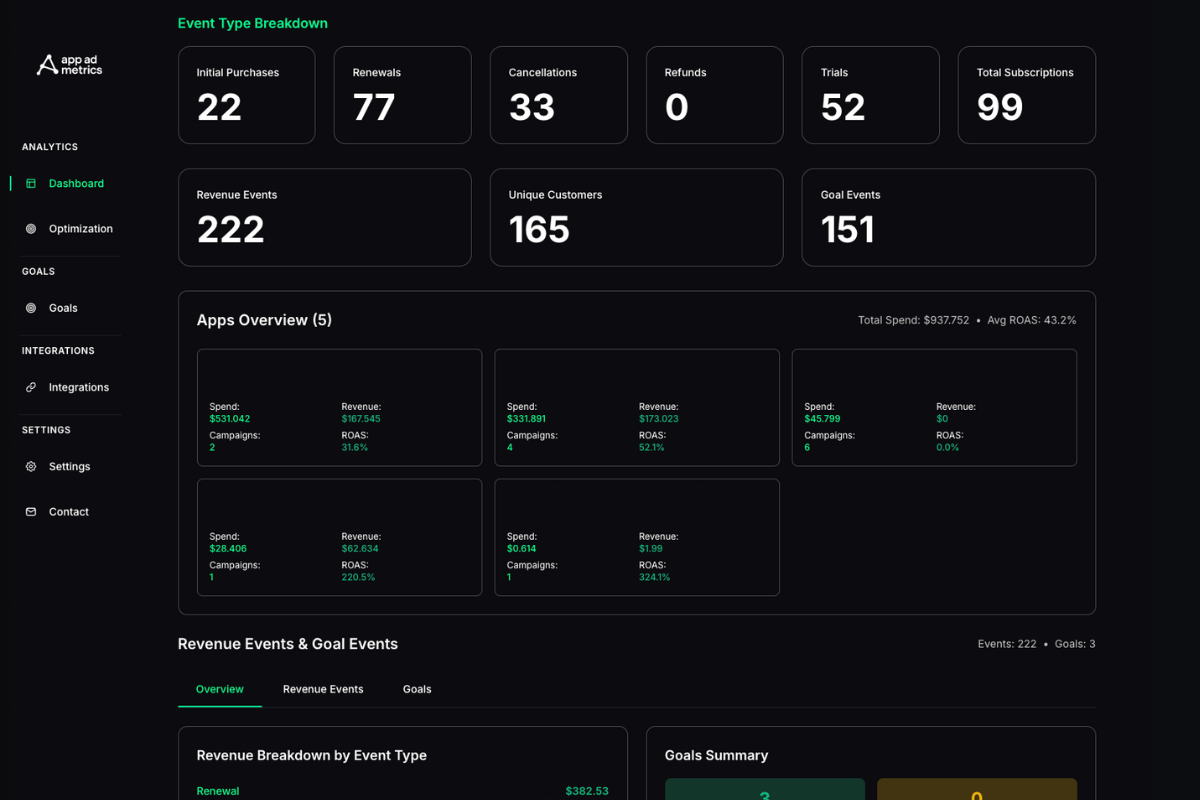Select the app card with 6 campaigns
The height and width of the screenshot is (800, 1200).
point(934,407)
